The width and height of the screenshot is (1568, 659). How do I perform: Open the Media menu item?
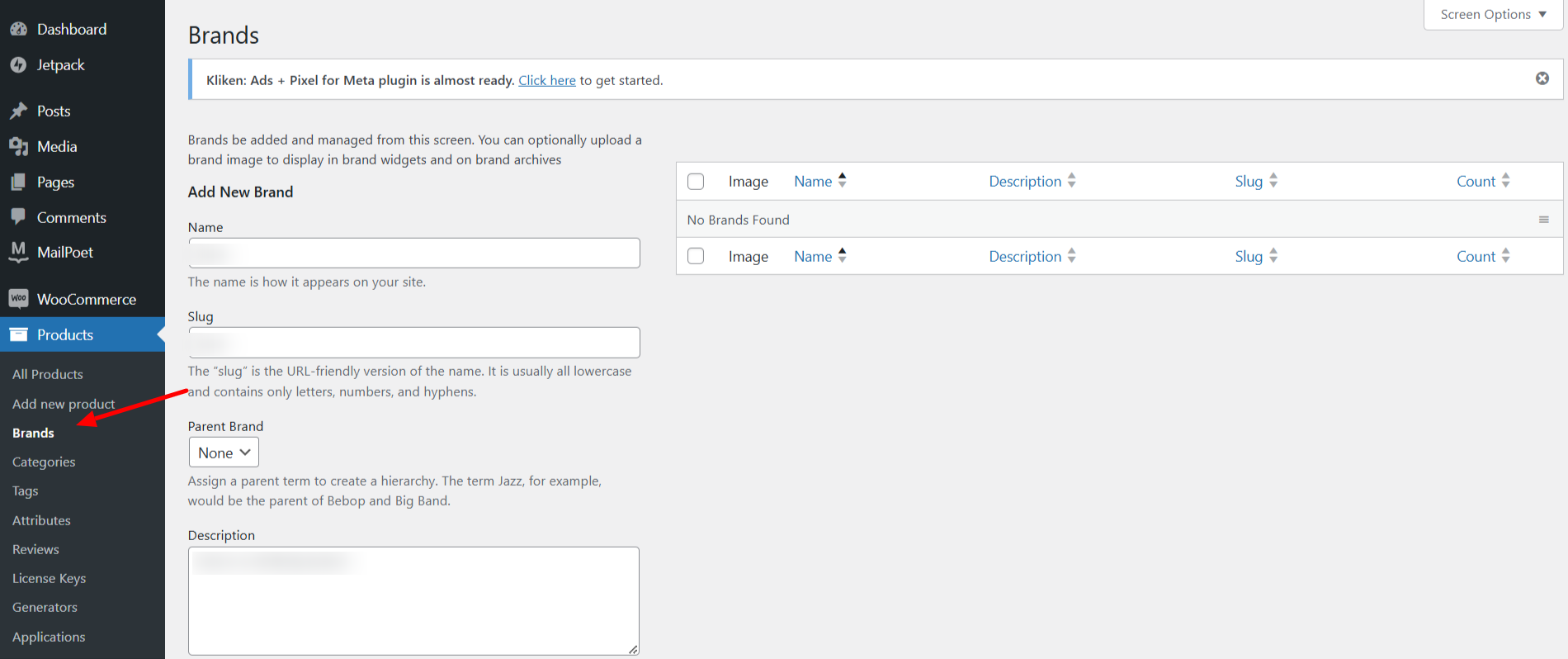click(x=57, y=146)
